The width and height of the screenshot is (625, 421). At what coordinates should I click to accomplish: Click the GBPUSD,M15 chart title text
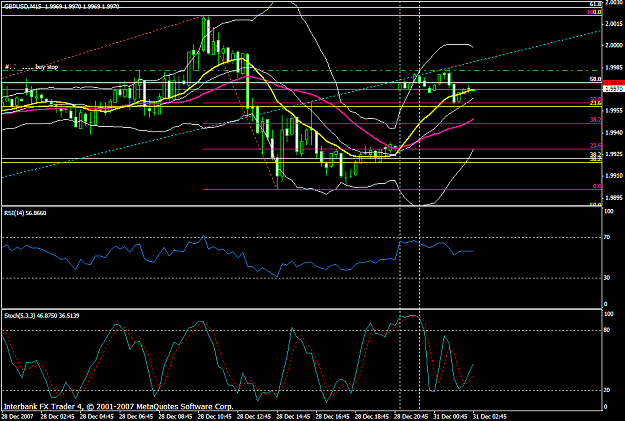tap(22, 6)
